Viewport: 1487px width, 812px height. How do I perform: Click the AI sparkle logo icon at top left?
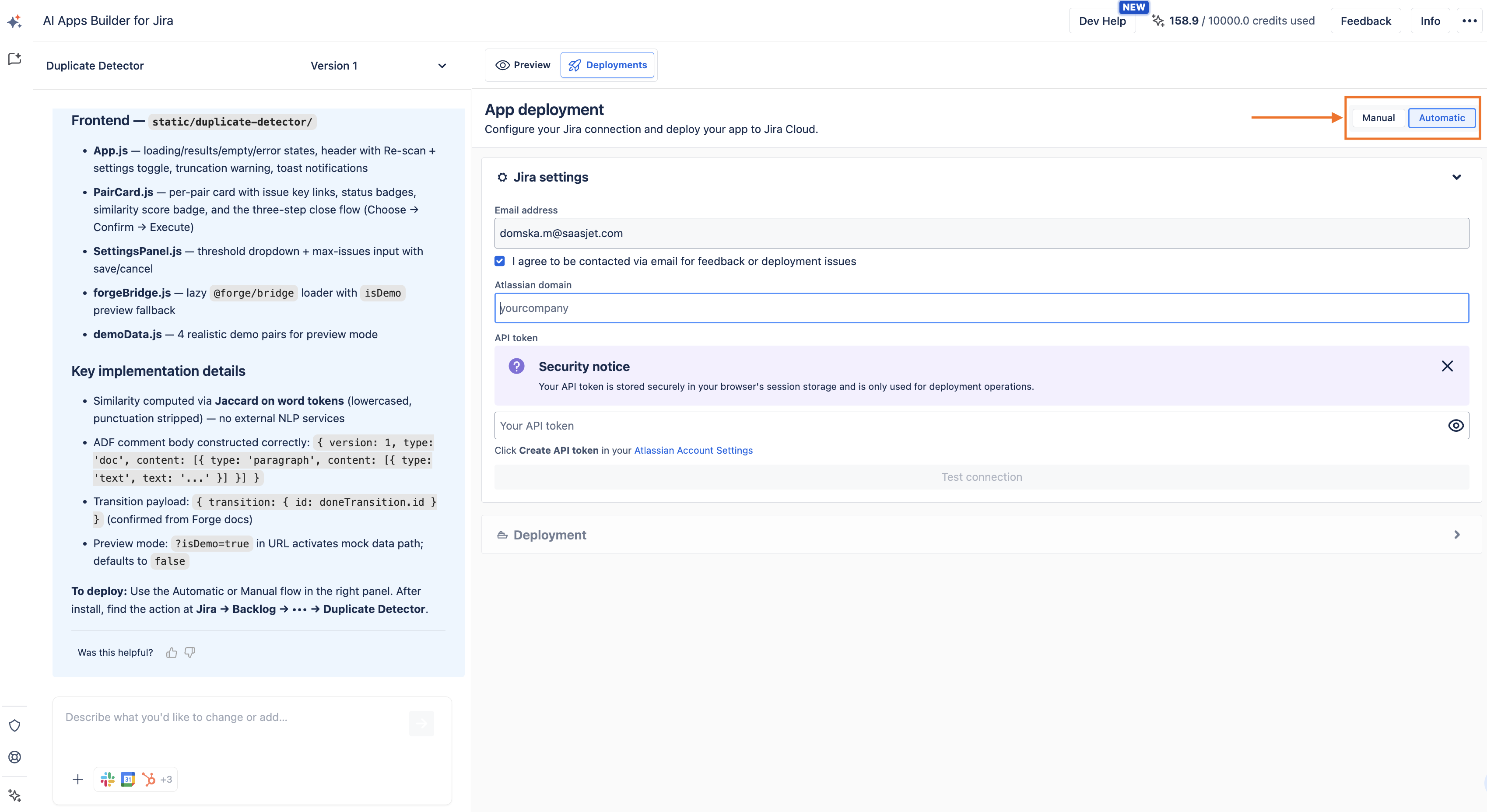click(x=14, y=21)
